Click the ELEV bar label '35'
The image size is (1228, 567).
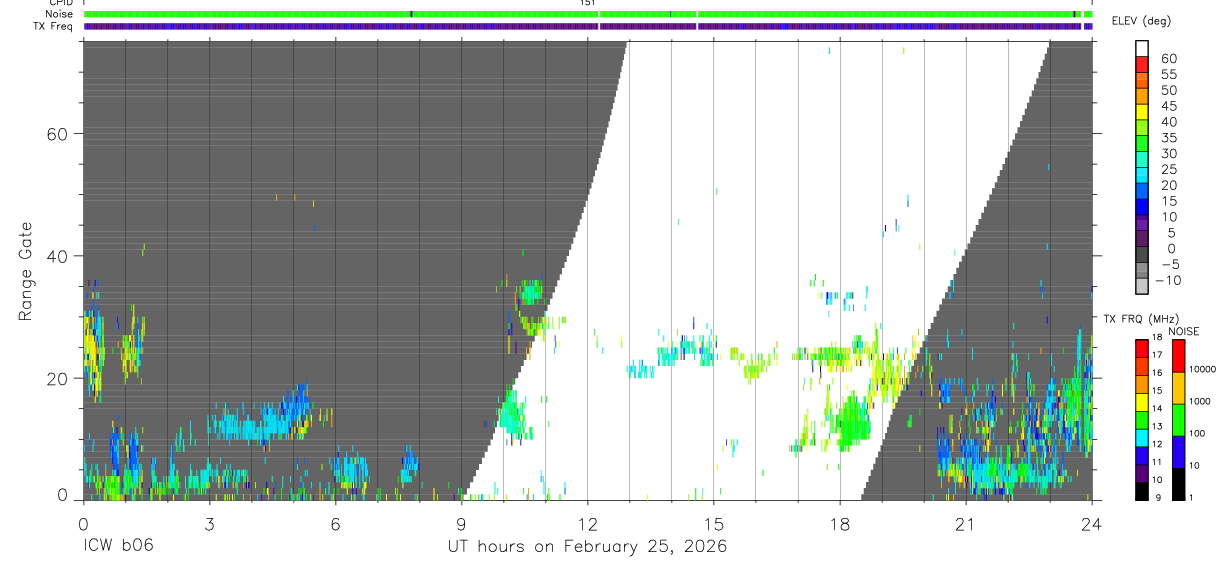(x=1168, y=138)
